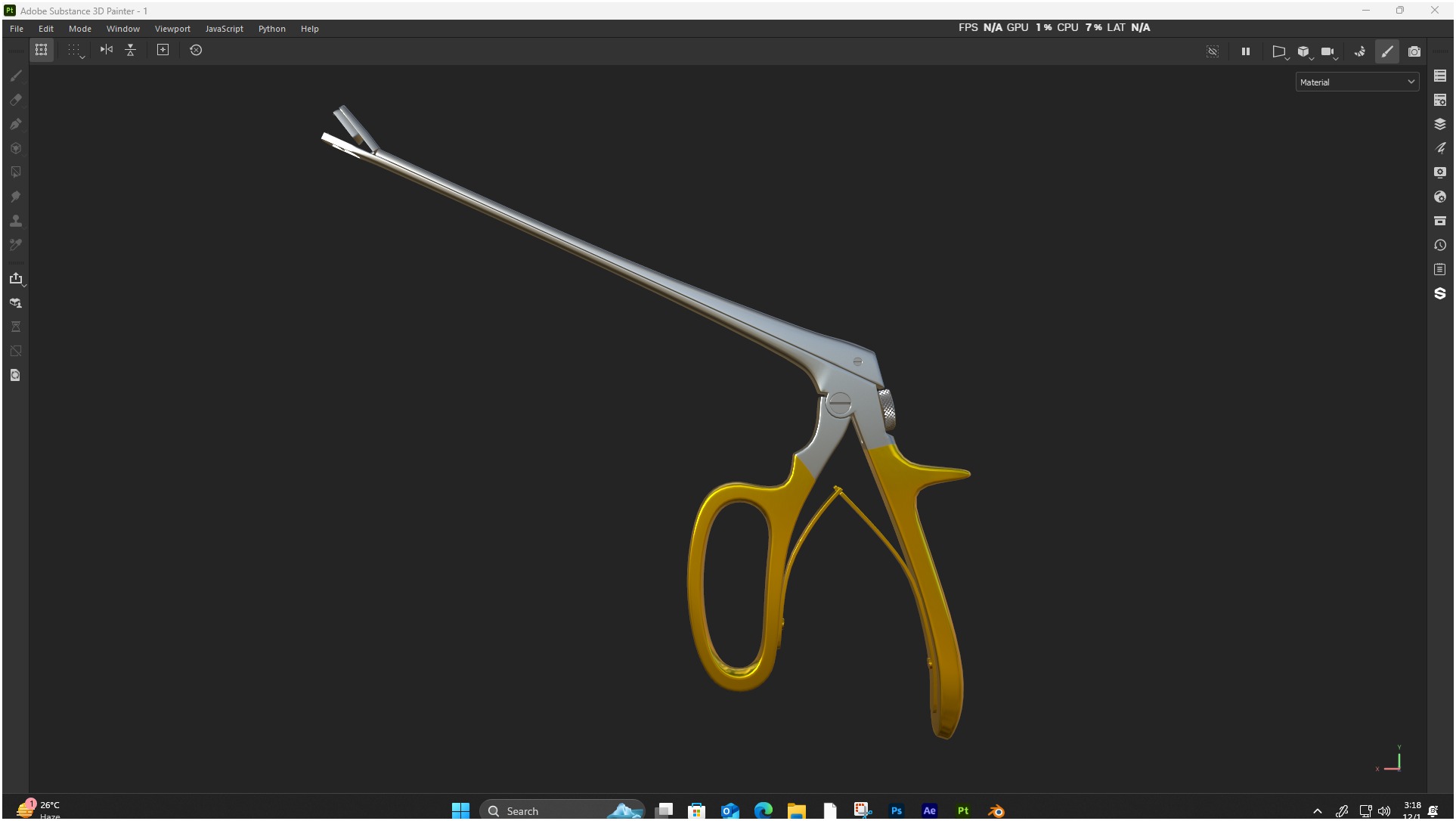The height and width of the screenshot is (821, 1456).
Task: Pause viewport rendering
Action: tap(1246, 51)
